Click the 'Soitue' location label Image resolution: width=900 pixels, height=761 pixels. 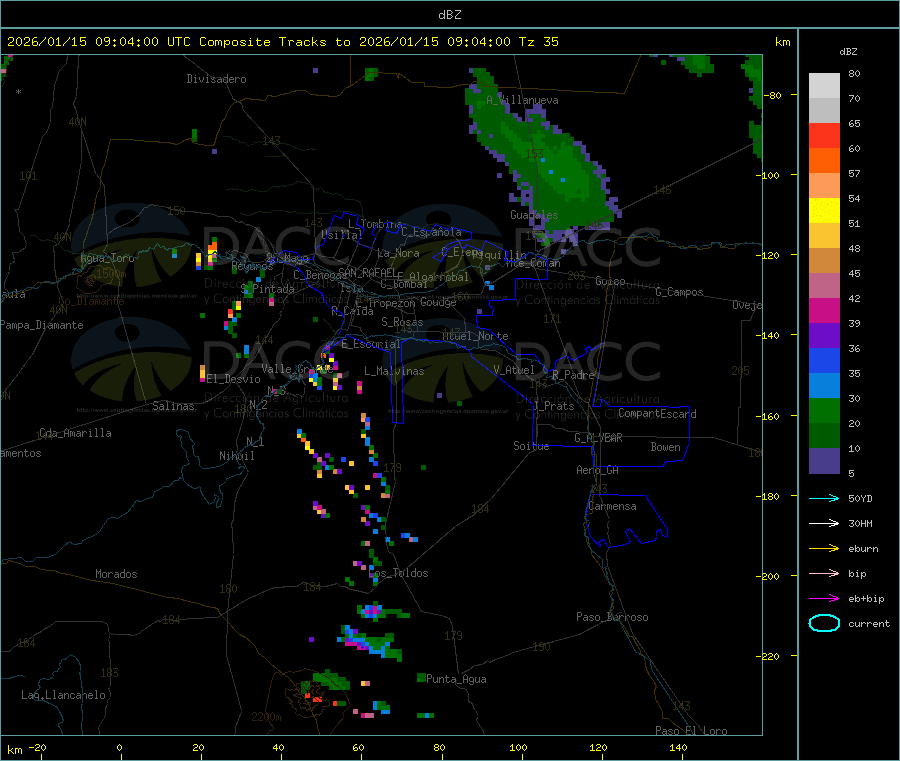click(532, 446)
